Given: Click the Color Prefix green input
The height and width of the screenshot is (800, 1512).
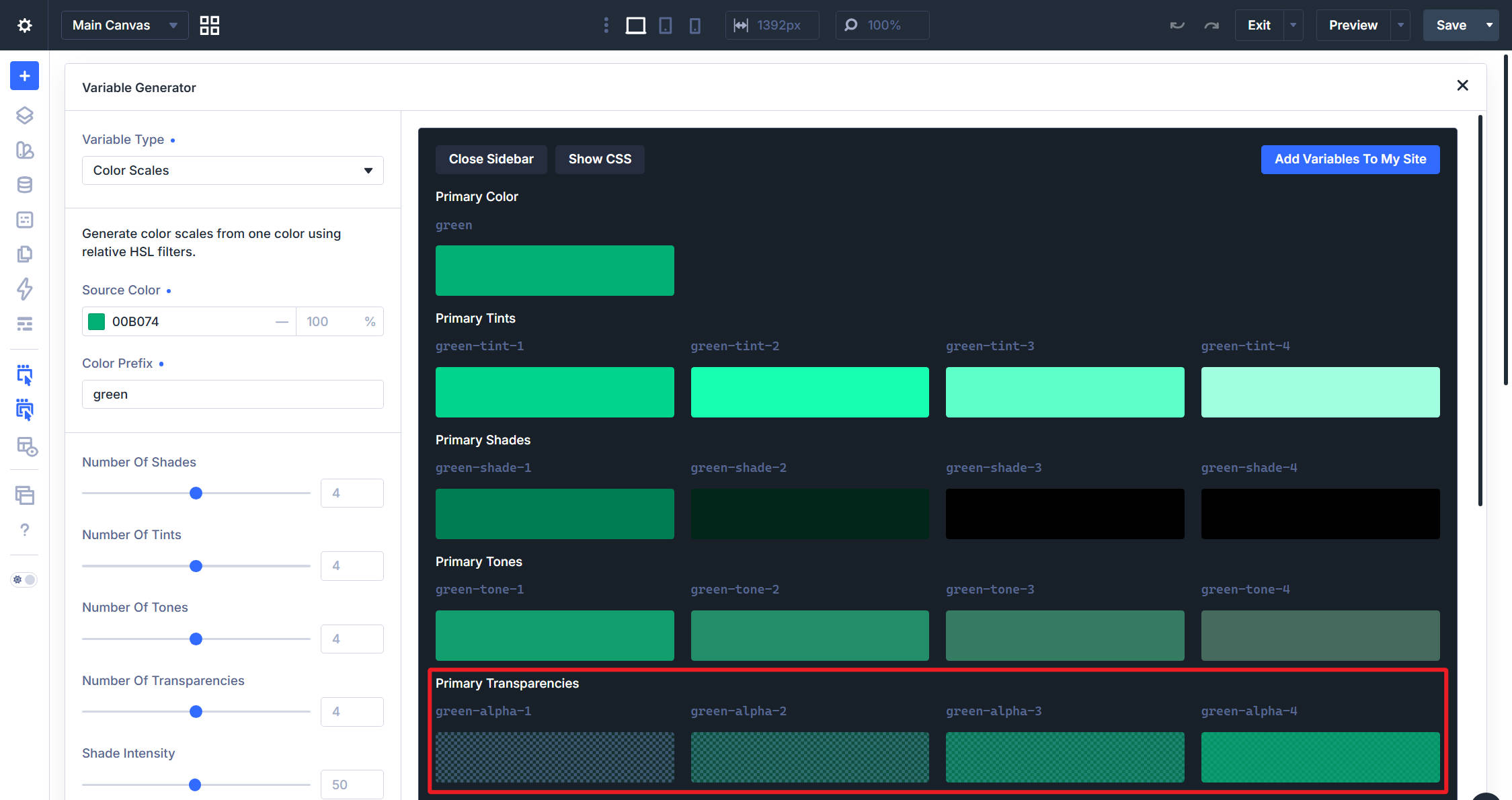Looking at the screenshot, I should [233, 395].
